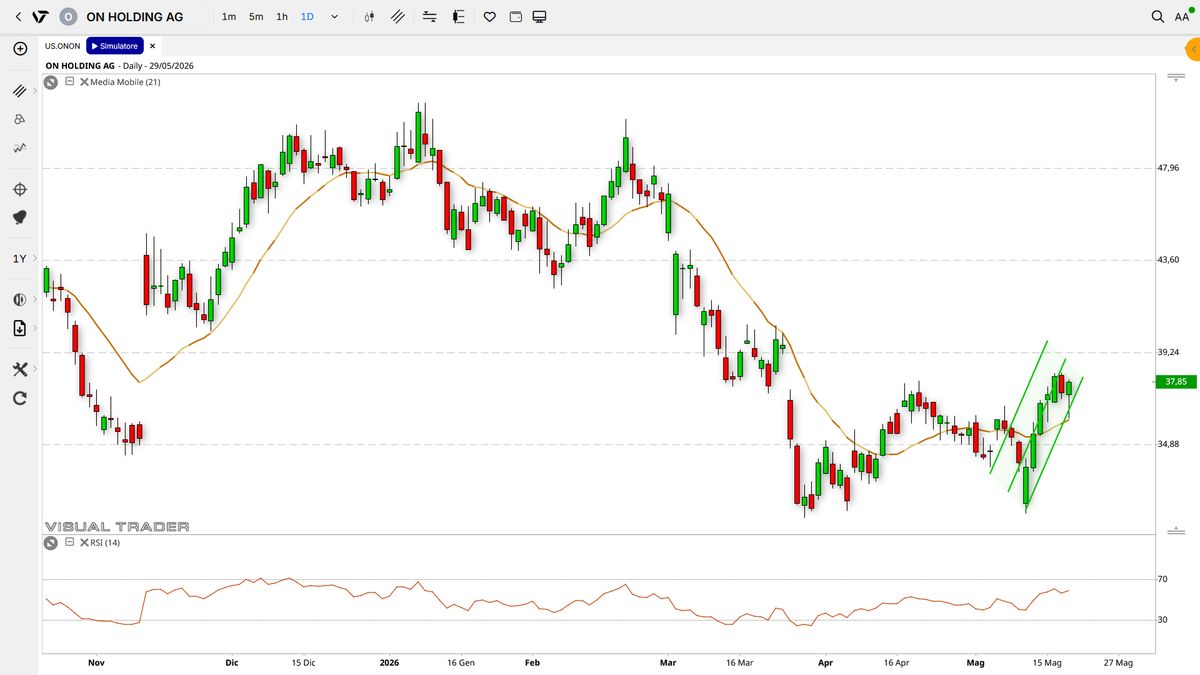The image size is (1200, 675).
Task: Click the download/export file icon
Action: [x=19, y=328]
